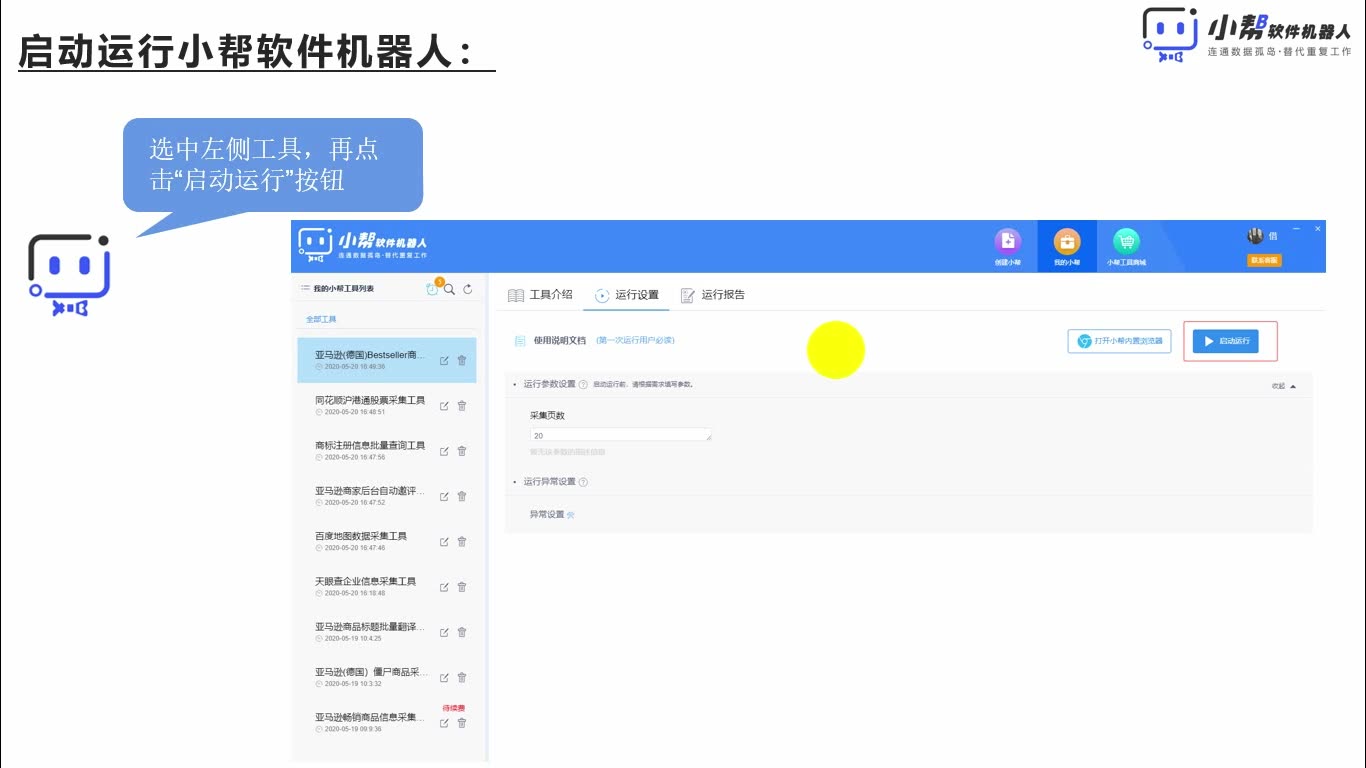Click the 小帮软件机器人 logo in app header
The width and height of the screenshot is (1366, 768).
click(x=363, y=245)
